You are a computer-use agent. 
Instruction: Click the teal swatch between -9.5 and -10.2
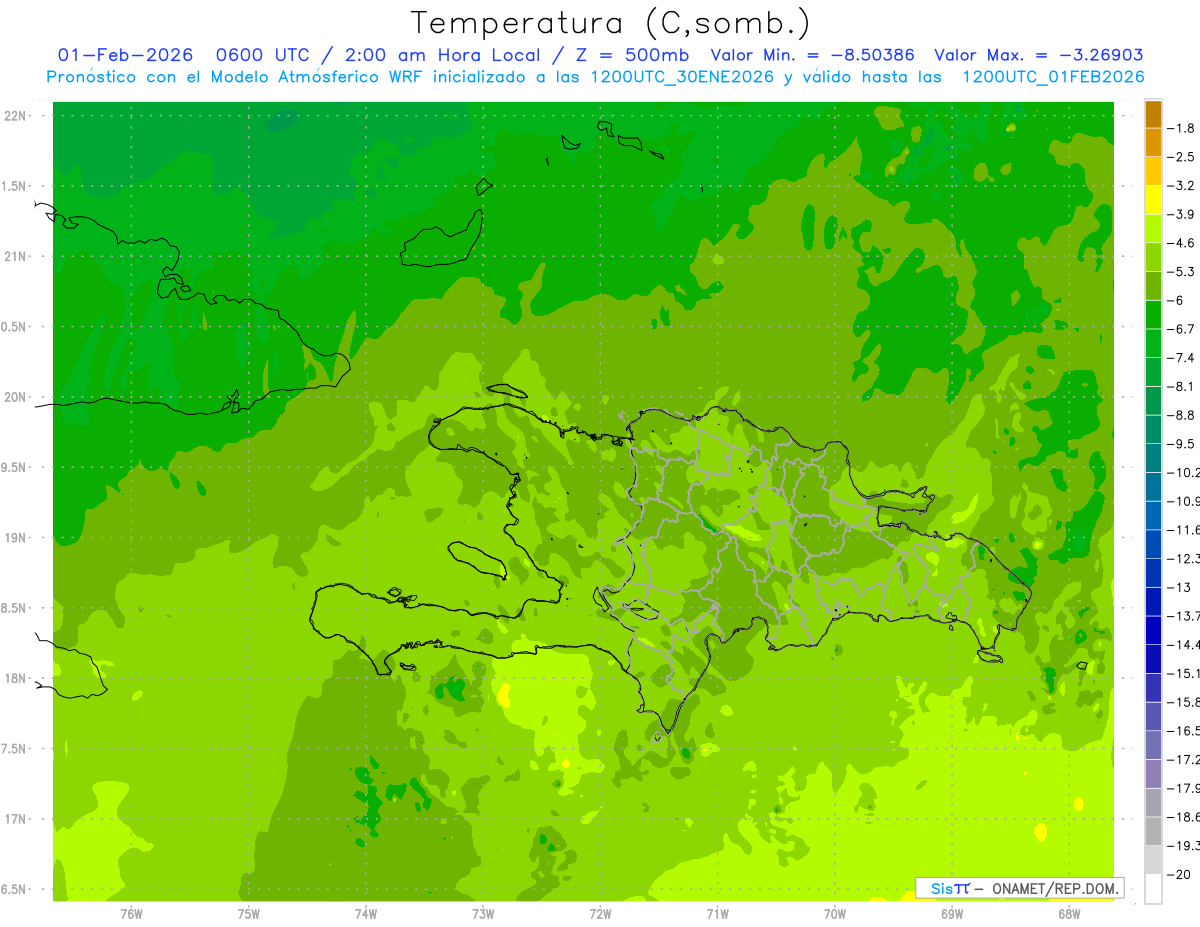pyautogui.click(x=1153, y=458)
